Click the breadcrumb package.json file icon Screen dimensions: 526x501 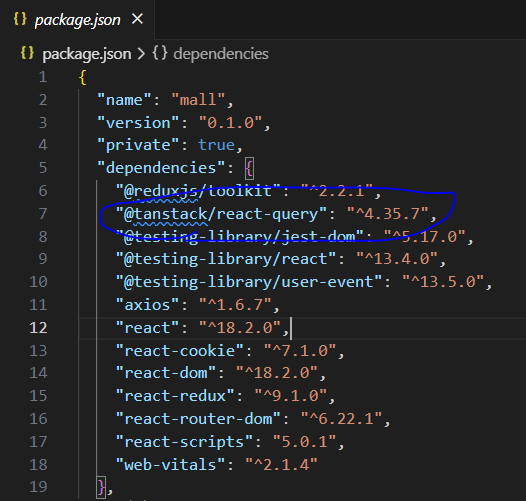[27, 53]
